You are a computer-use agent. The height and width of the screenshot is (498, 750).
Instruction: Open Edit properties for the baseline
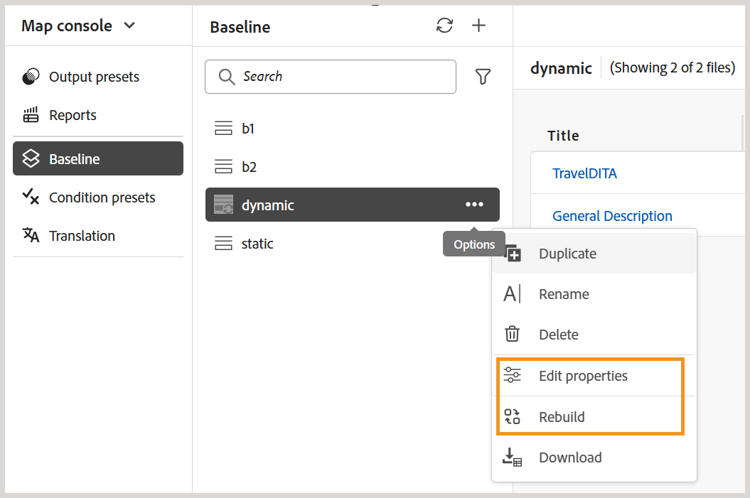583,376
